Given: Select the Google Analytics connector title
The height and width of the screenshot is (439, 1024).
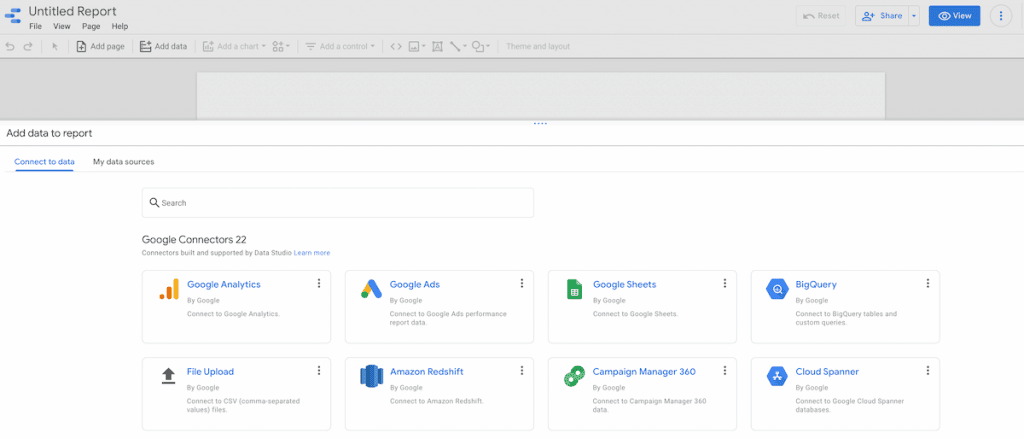Looking at the screenshot, I should coord(224,284).
